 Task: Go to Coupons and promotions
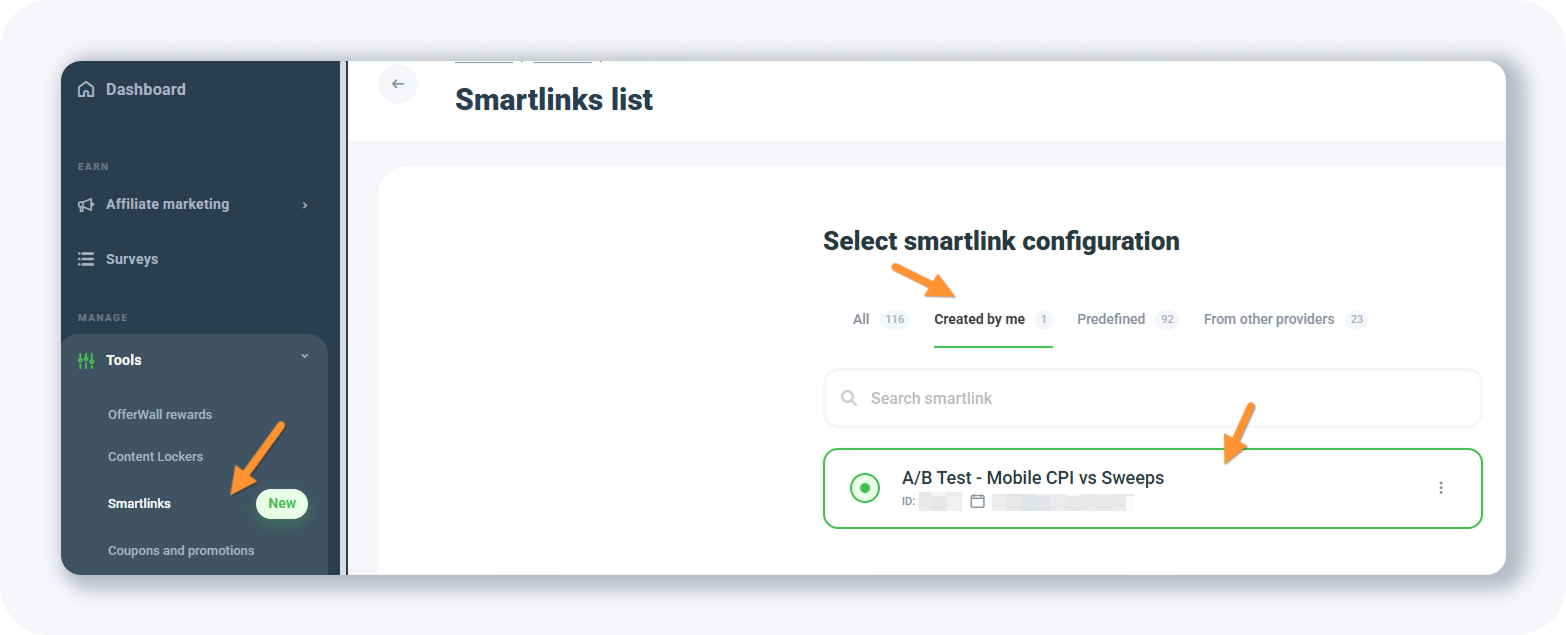tap(181, 550)
